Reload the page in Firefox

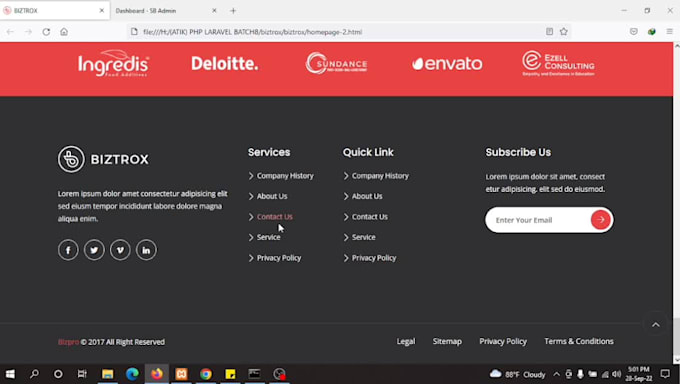46,32
